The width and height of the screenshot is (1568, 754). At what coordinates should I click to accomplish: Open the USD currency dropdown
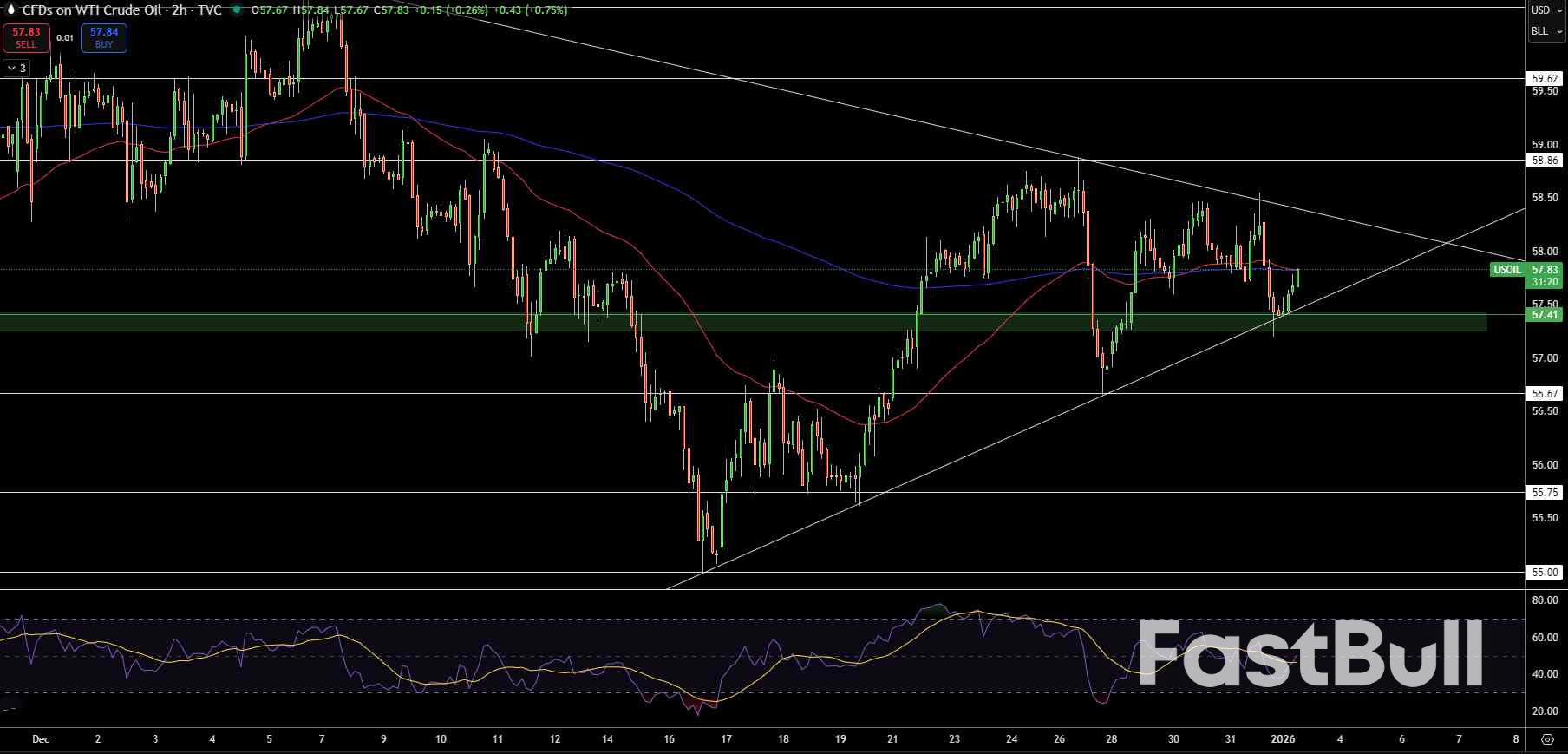[1546, 10]
